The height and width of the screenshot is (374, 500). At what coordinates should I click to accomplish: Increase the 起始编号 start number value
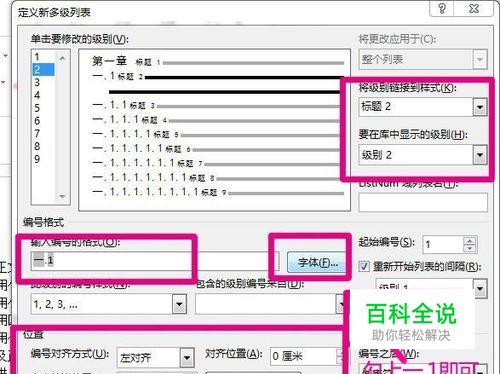470,241
